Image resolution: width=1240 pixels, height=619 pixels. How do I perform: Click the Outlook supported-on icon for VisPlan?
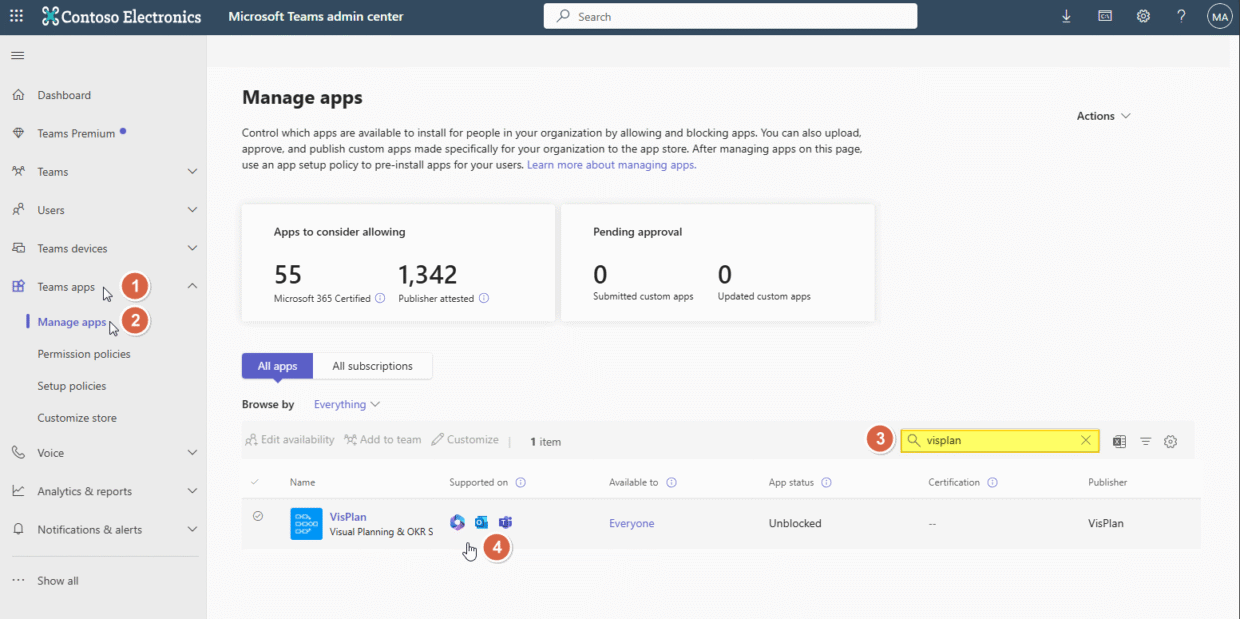point(481,522)
